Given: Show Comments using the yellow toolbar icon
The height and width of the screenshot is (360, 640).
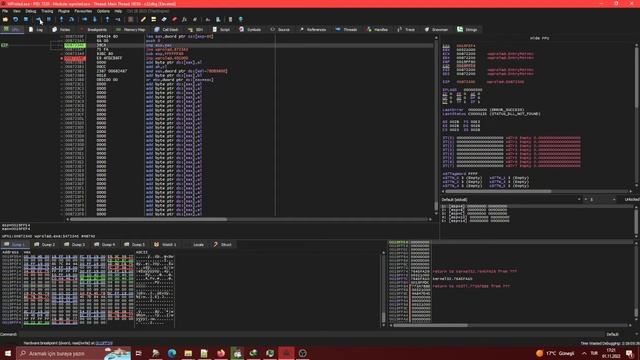Looking at the screenshot, I should (x=153, y=19).
